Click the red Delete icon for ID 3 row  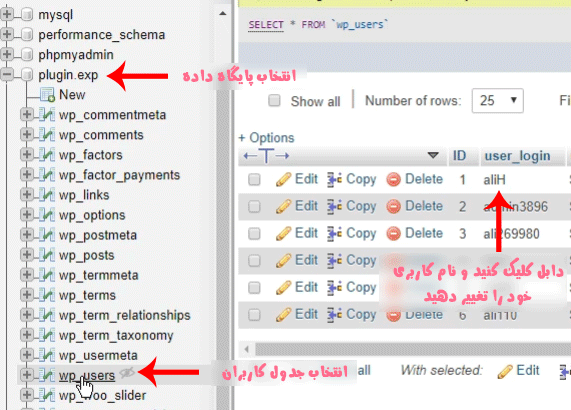393,233
